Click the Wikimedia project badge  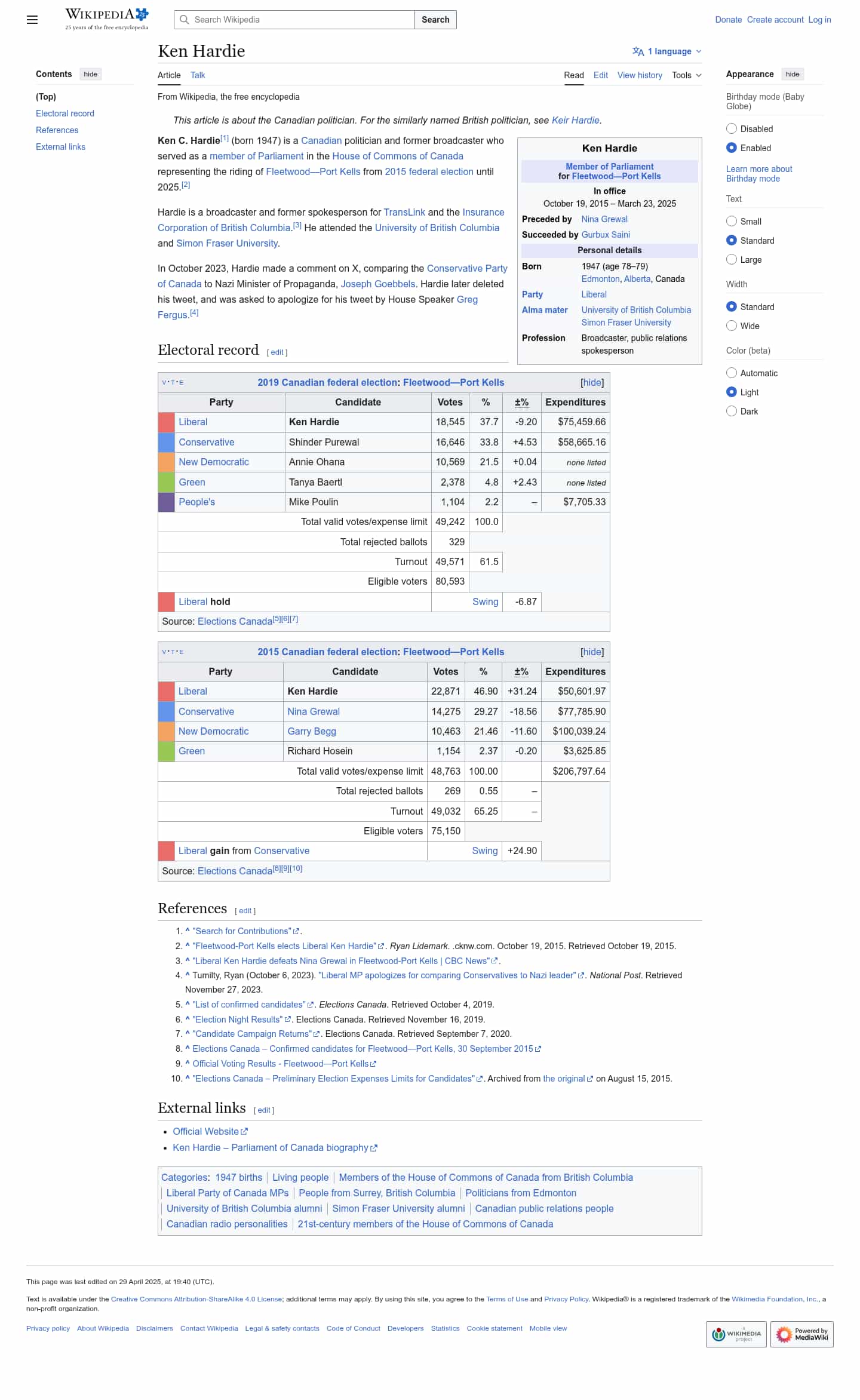click(x=736, y=1334)
